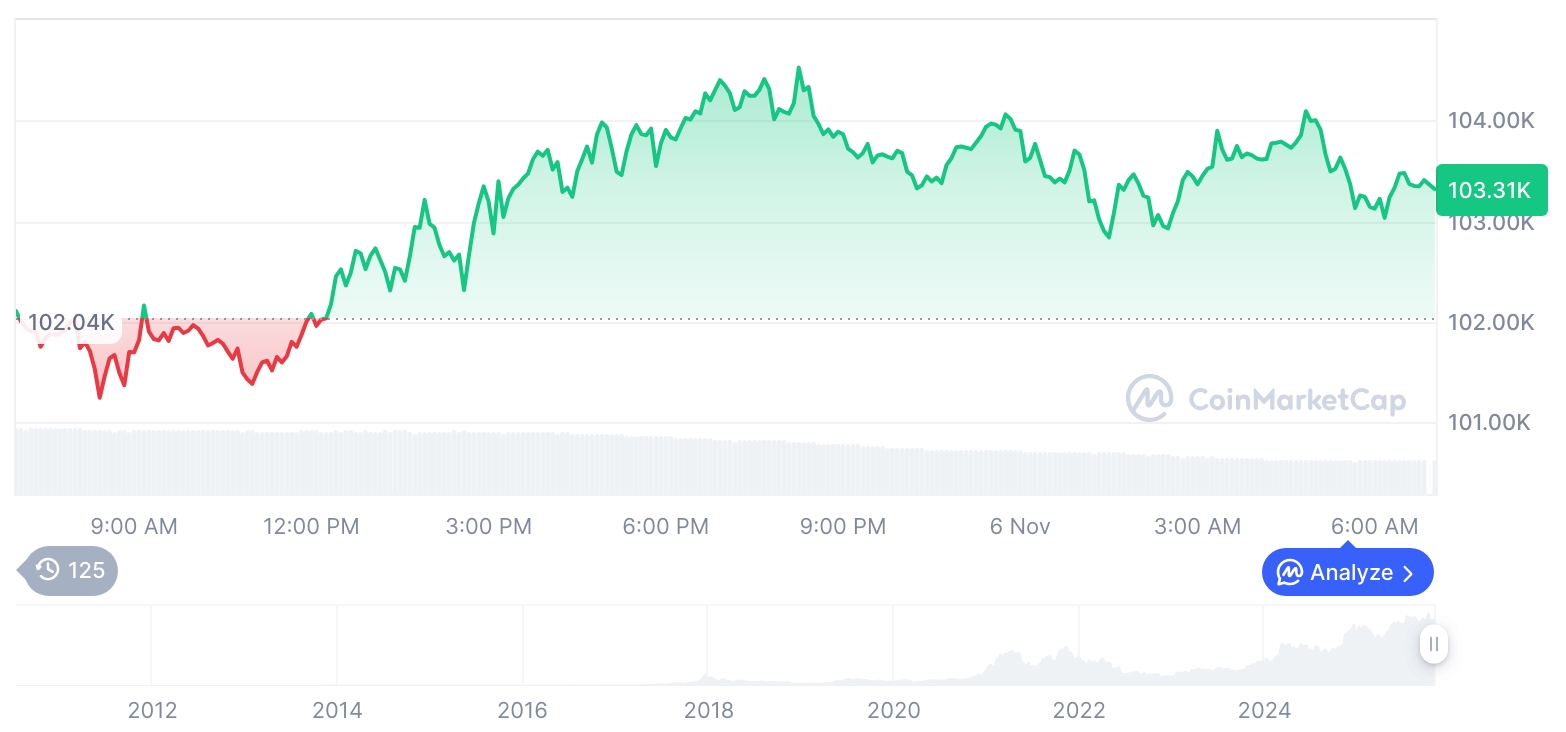Select the 12:00 PM time axis label
The height and width of the screenshot is (732, 1566).
click(311, 526)
